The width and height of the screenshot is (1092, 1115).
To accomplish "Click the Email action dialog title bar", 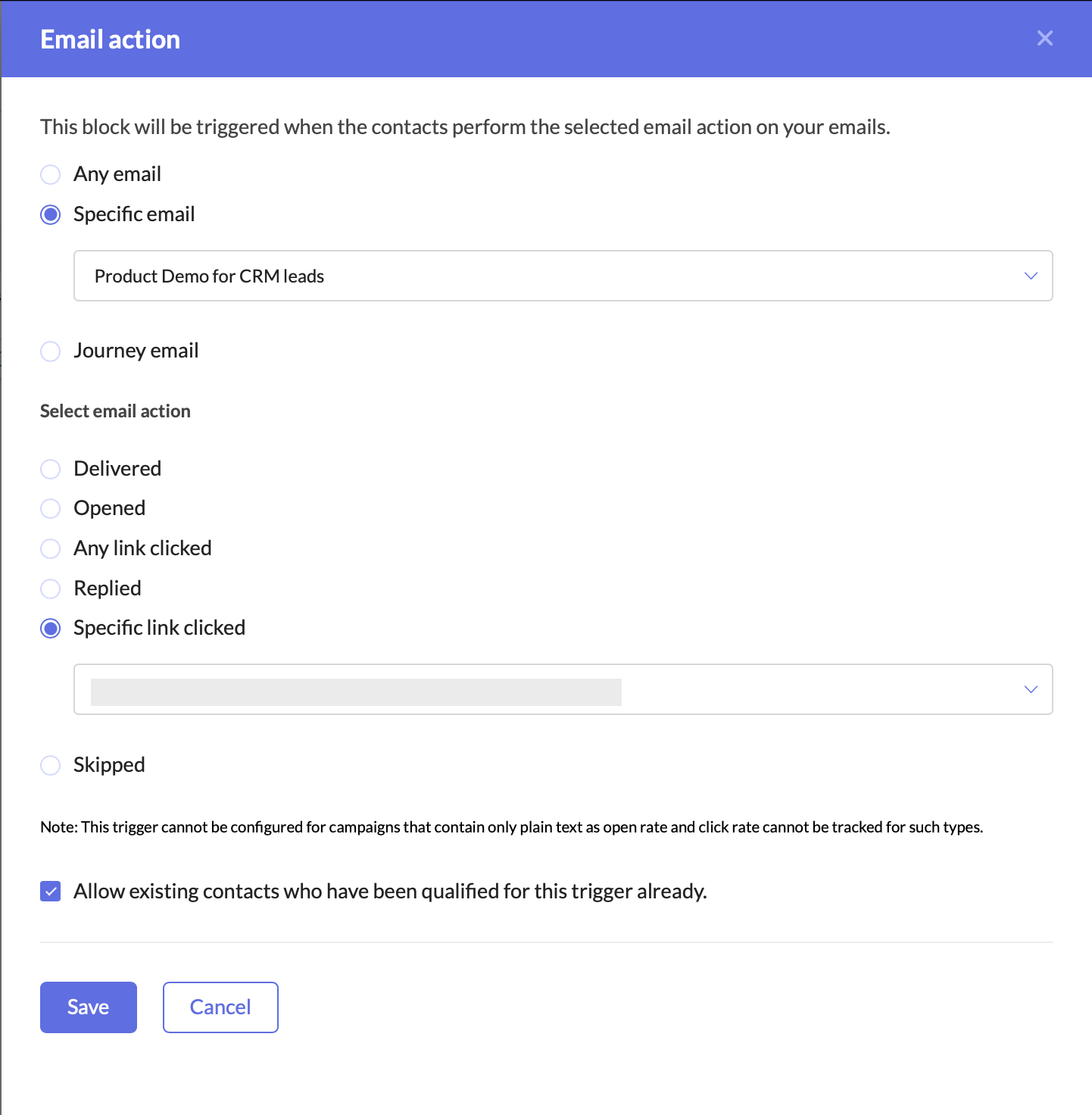I will click(110, 39).
